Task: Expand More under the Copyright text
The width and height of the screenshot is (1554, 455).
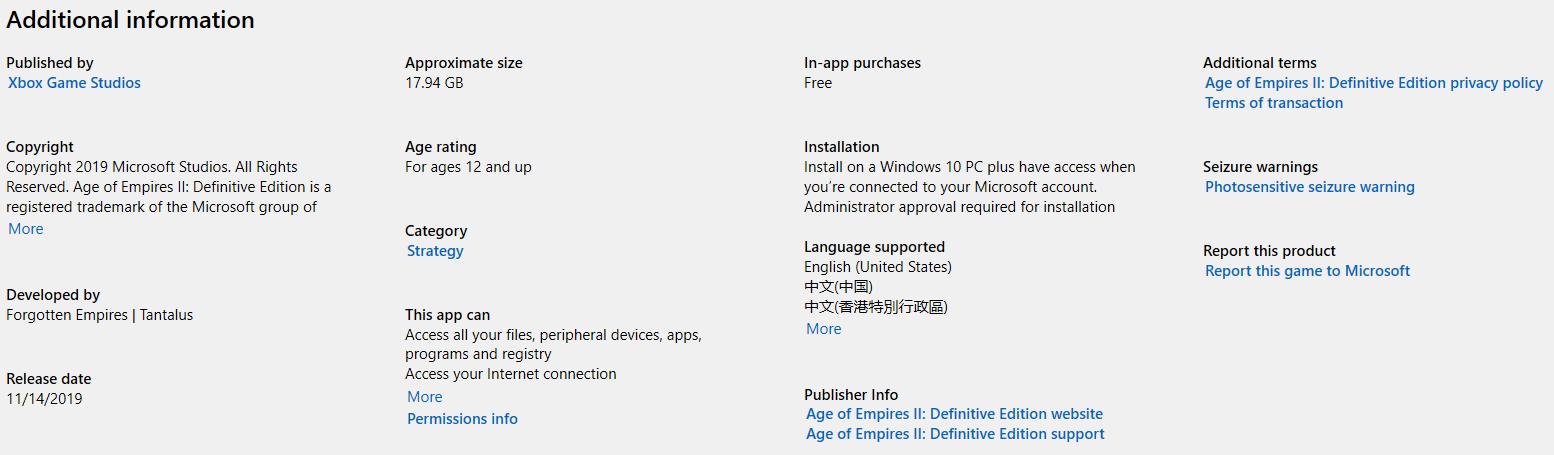Action: [x=26, y=229]
